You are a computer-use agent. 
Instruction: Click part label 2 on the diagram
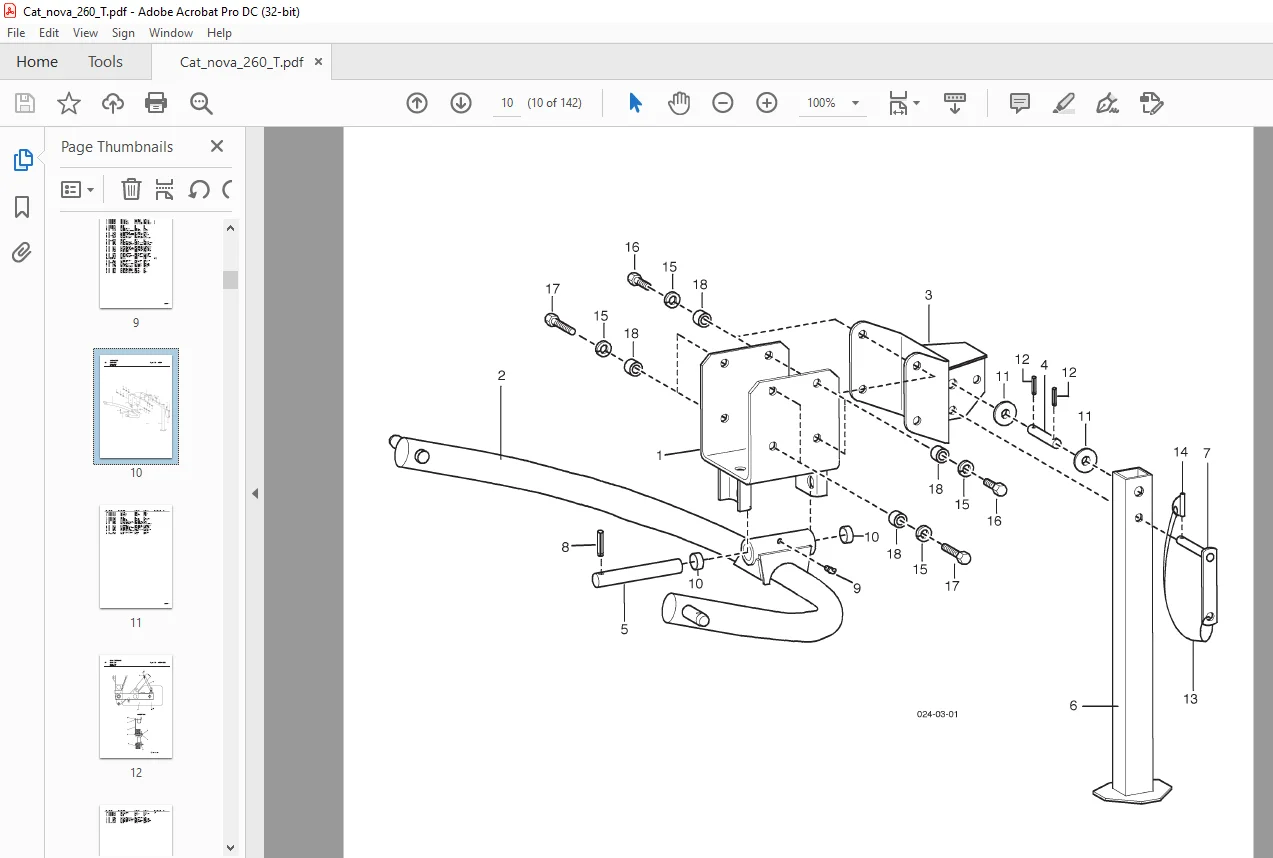tap(501, 376)
